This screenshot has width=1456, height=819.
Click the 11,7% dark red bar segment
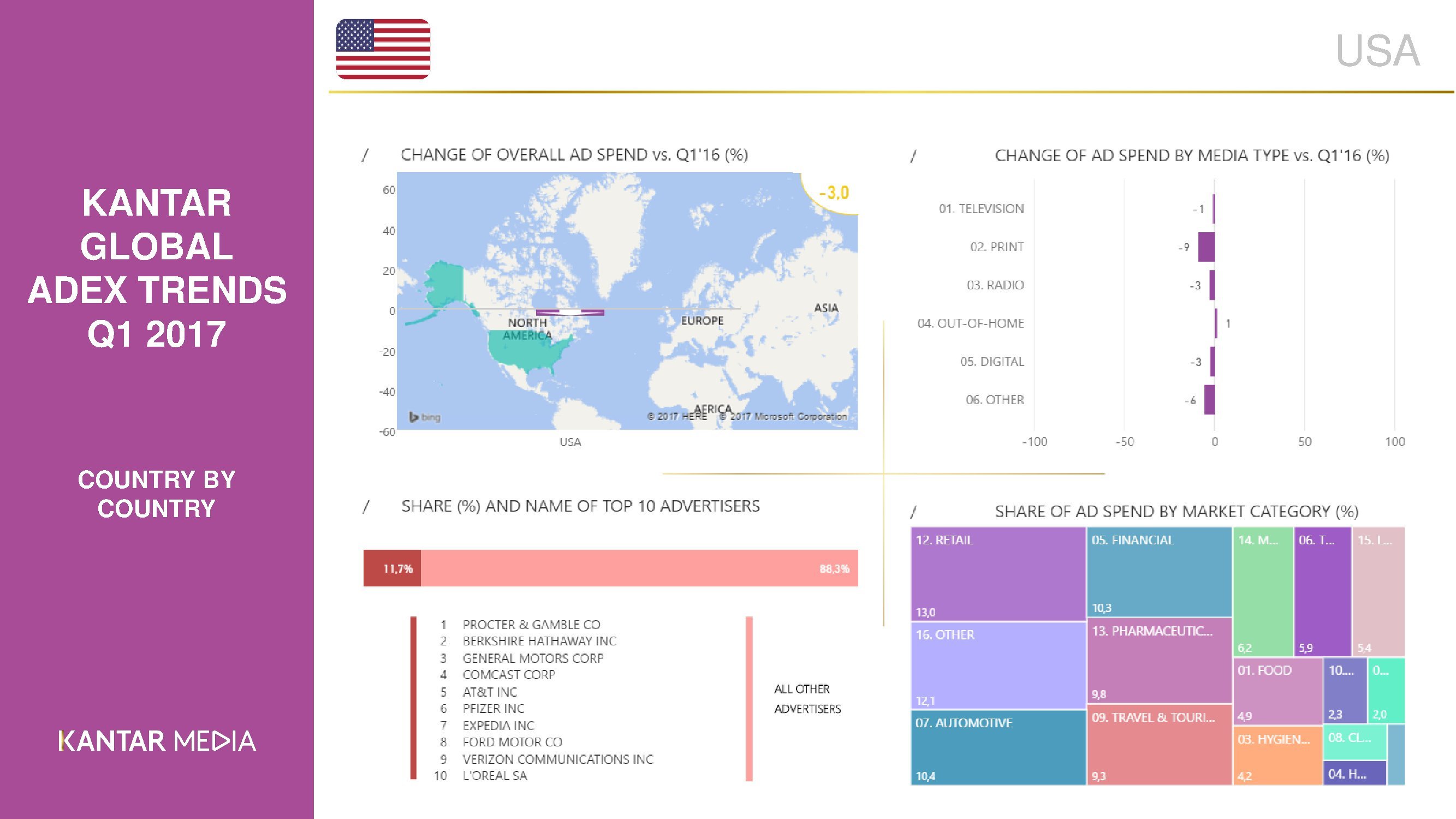tap(393, 568)
